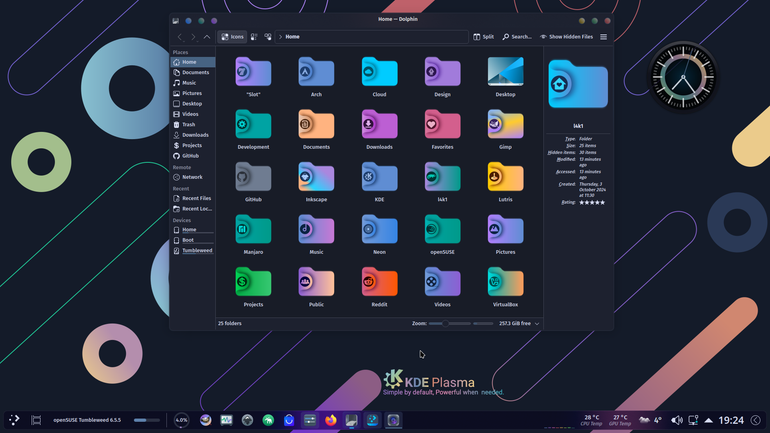Open the VirtualBox folder
The height and width of the screenshot is (433, 770).
coord(505,284)
